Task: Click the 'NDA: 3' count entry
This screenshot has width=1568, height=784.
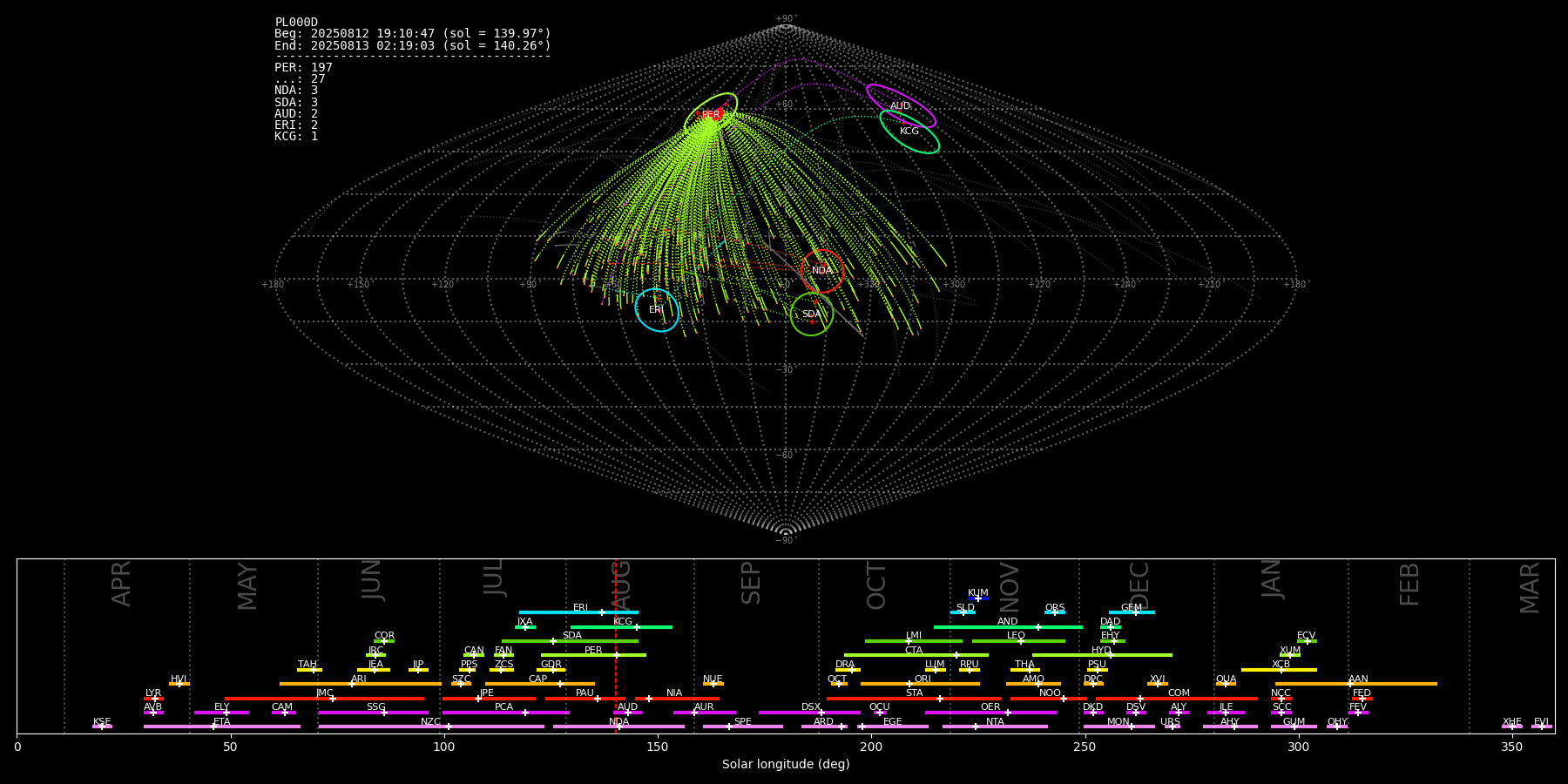Action: coord(296,91)
